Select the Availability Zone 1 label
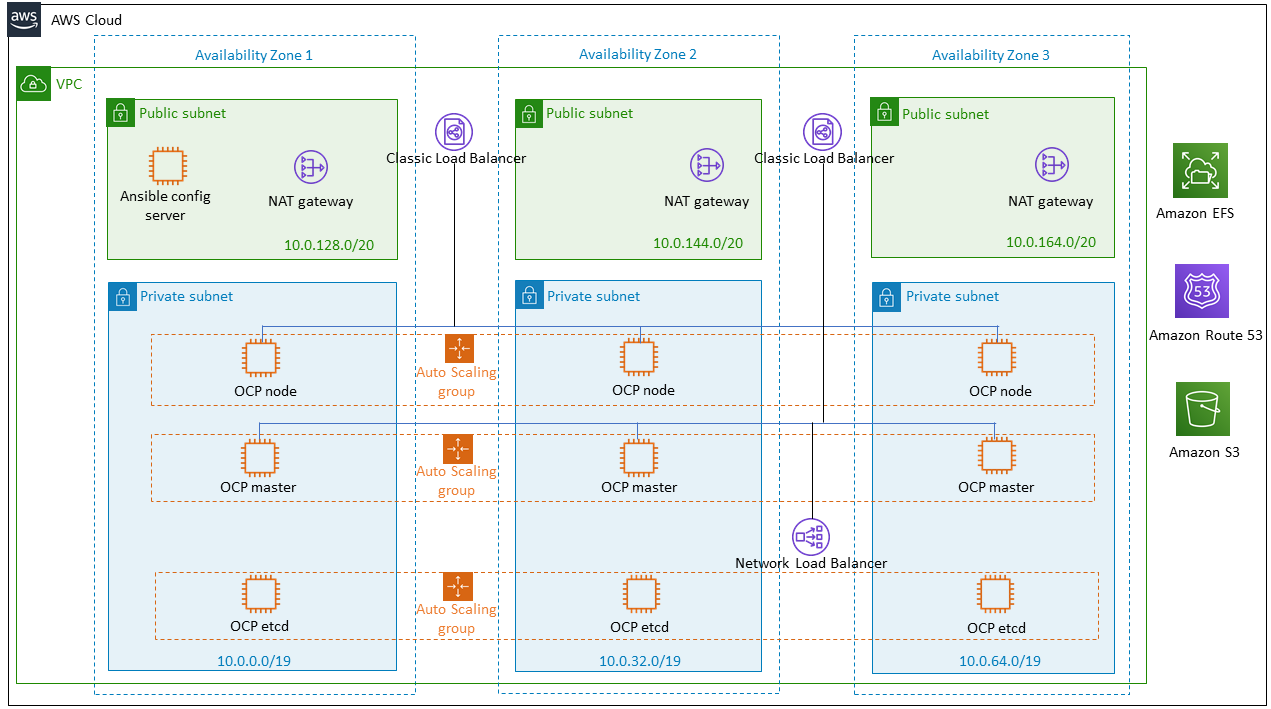The height and width of the screenshot is (709, 1271). pyautogui.click(x=254, y=55)
